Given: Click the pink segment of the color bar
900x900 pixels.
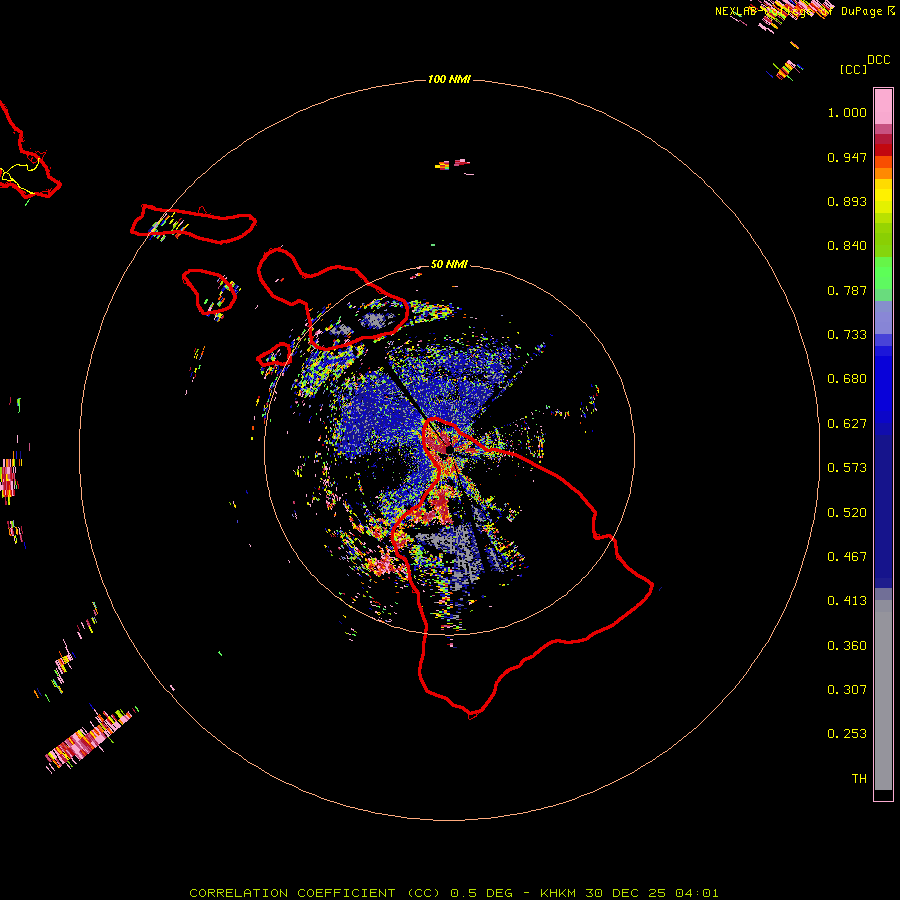Looking at the screenshot, I should pos(883,107).
